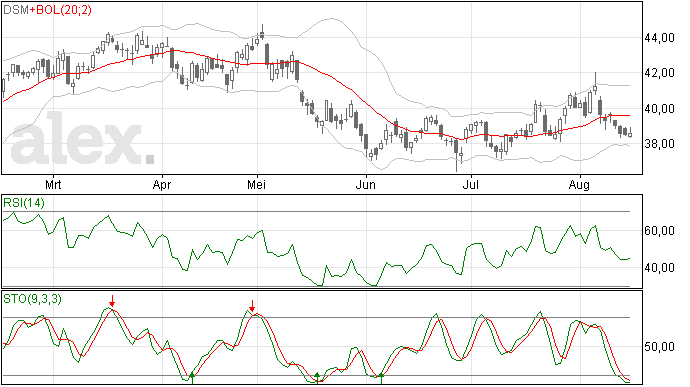Click the +BOL(20;2) indicator label
Screen dimensions: 690x387
(x=61, y=9)
